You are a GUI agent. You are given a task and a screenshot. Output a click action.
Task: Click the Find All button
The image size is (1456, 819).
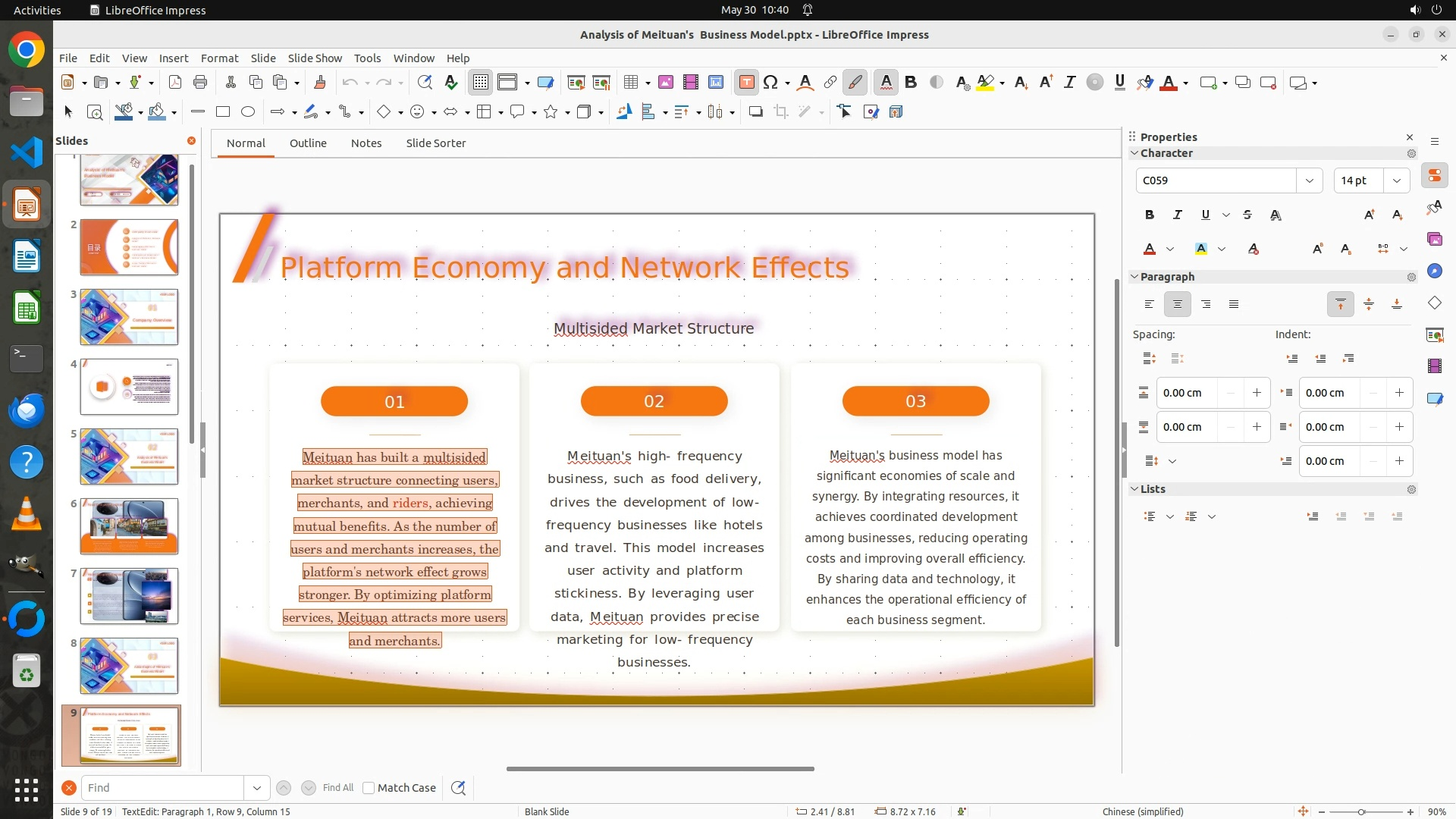point(337,788)
